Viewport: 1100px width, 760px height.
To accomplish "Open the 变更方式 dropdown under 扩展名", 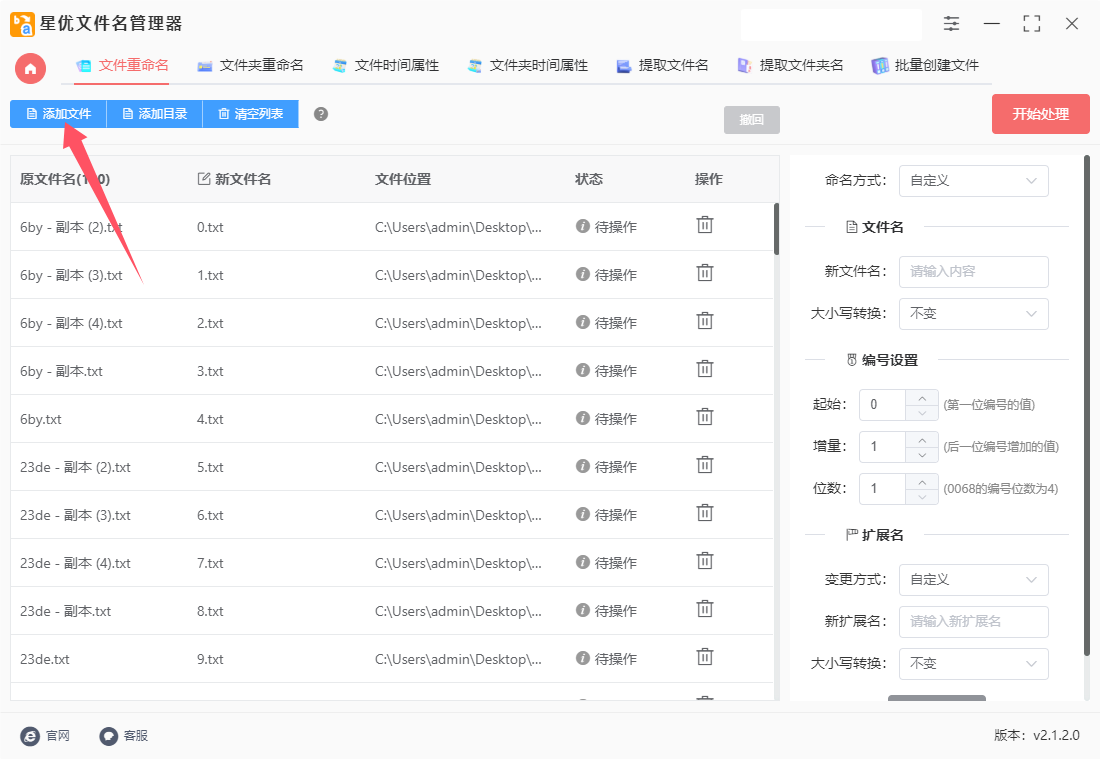I will [974, 580].
